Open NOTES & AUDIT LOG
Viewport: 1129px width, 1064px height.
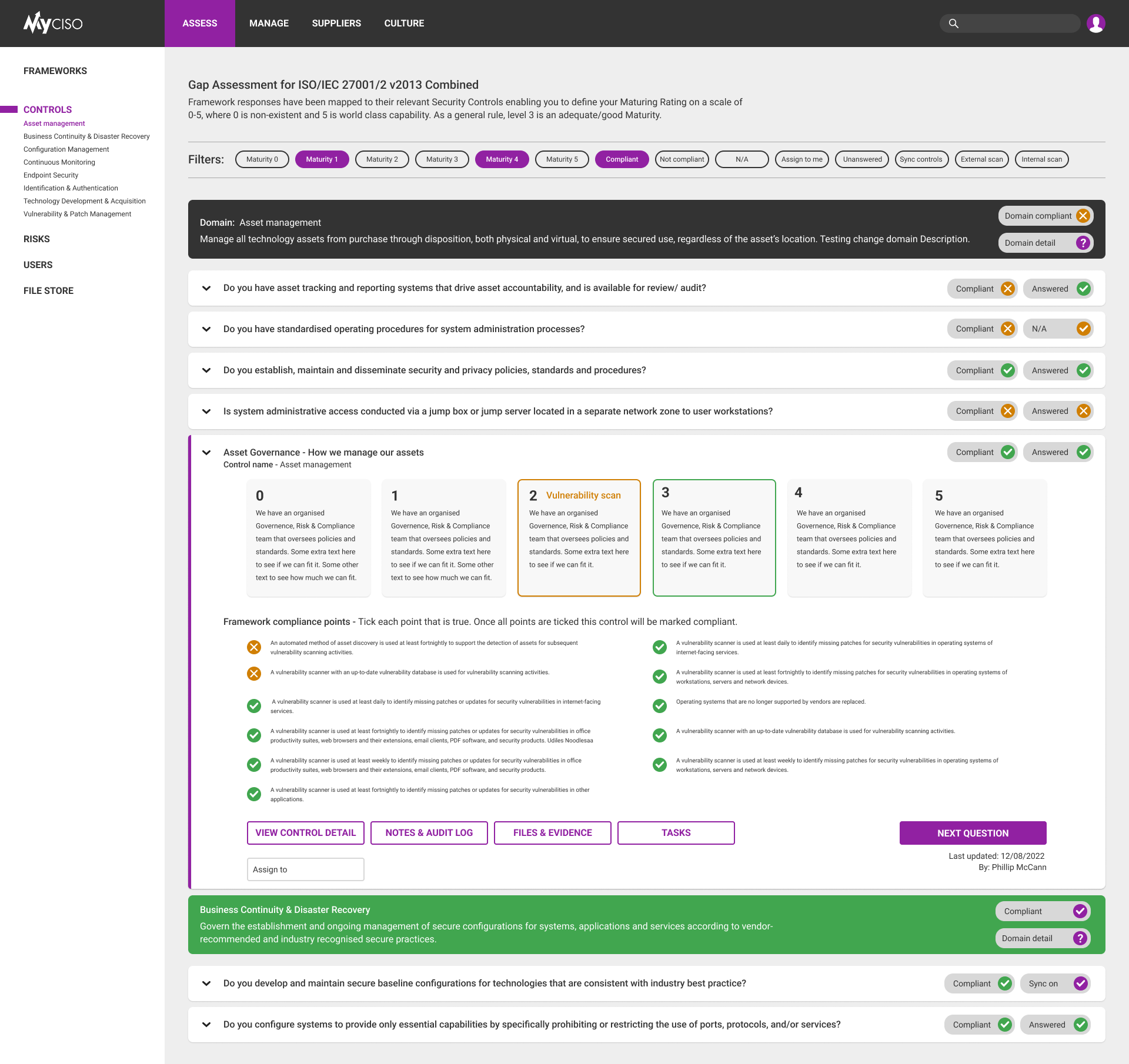(429, 833)
